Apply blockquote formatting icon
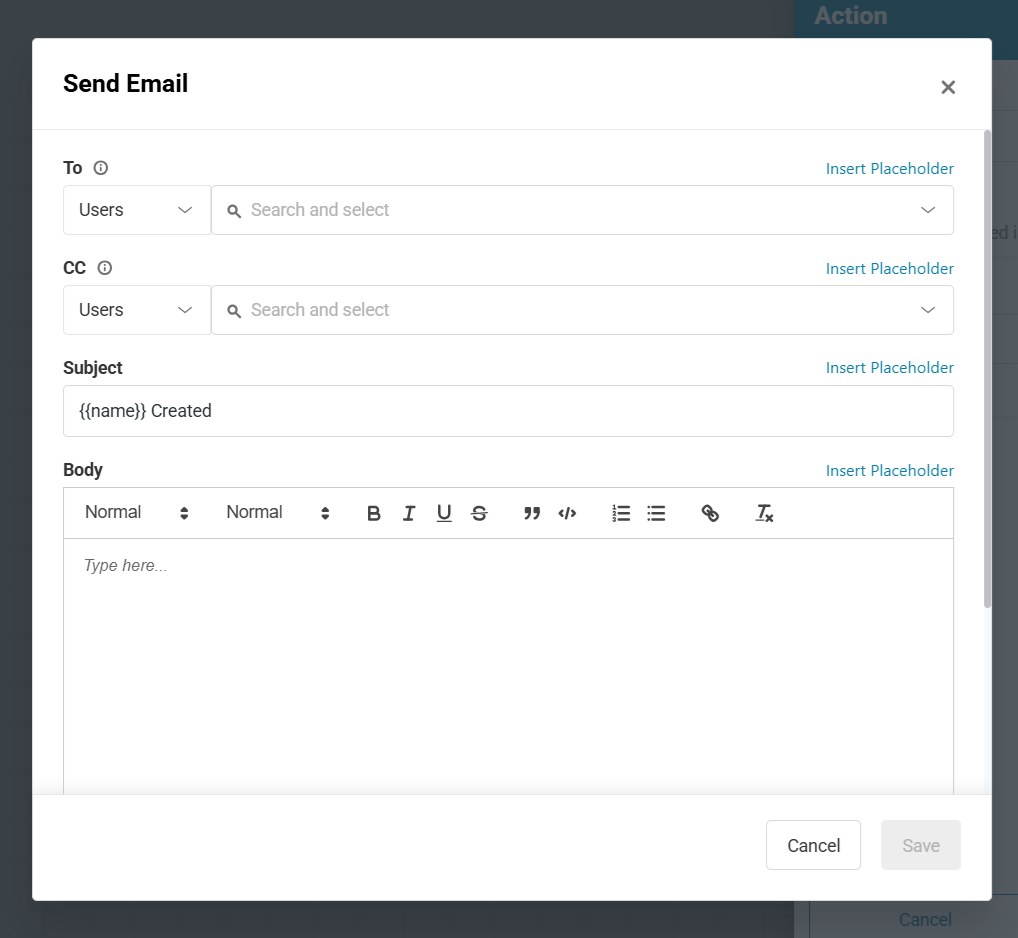 point(532,513)
